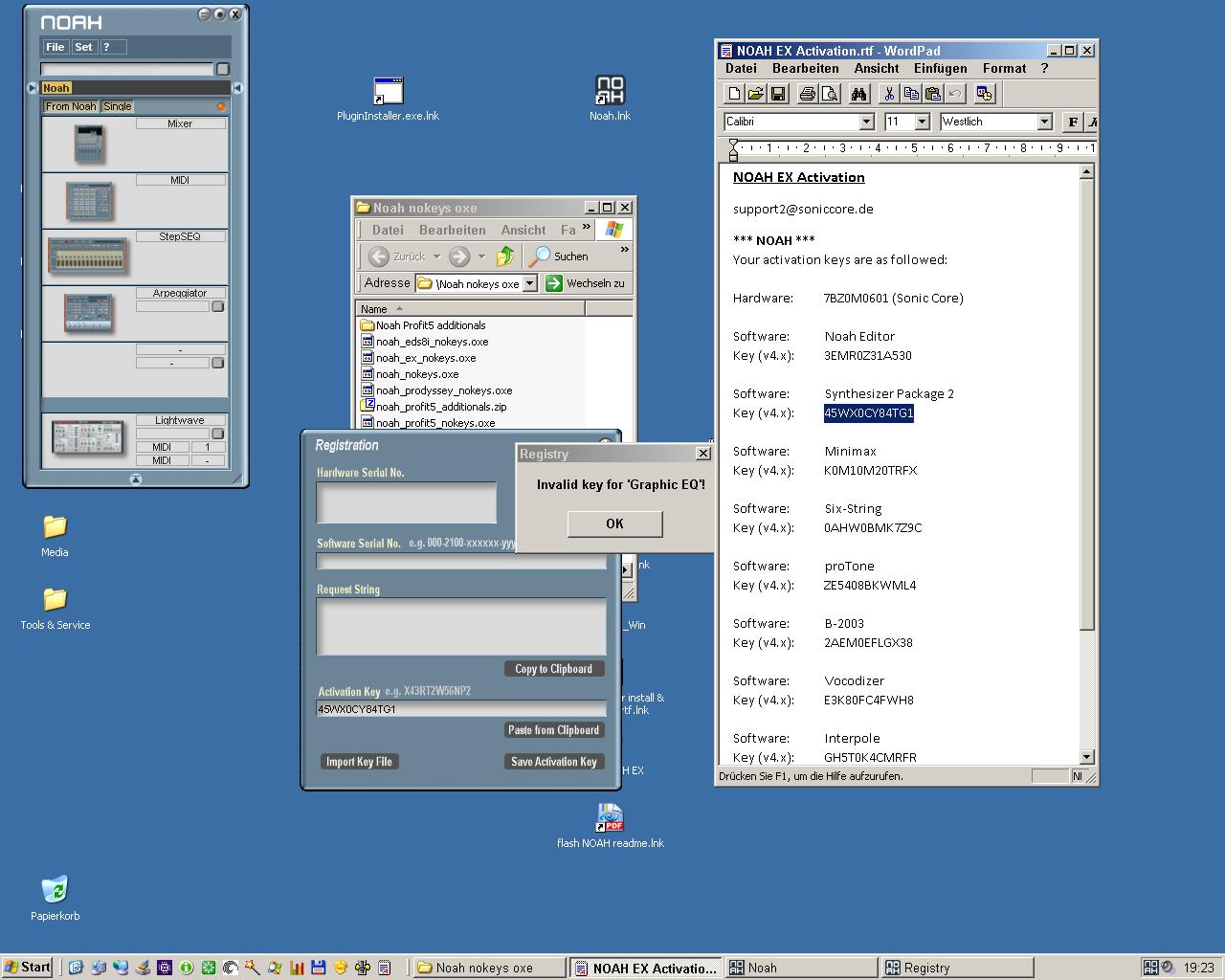Click the Arpeggiator thumbnail in Noah
This screenshot has height=980, width=1225.
pyautogui.click(x=88, y=312)
